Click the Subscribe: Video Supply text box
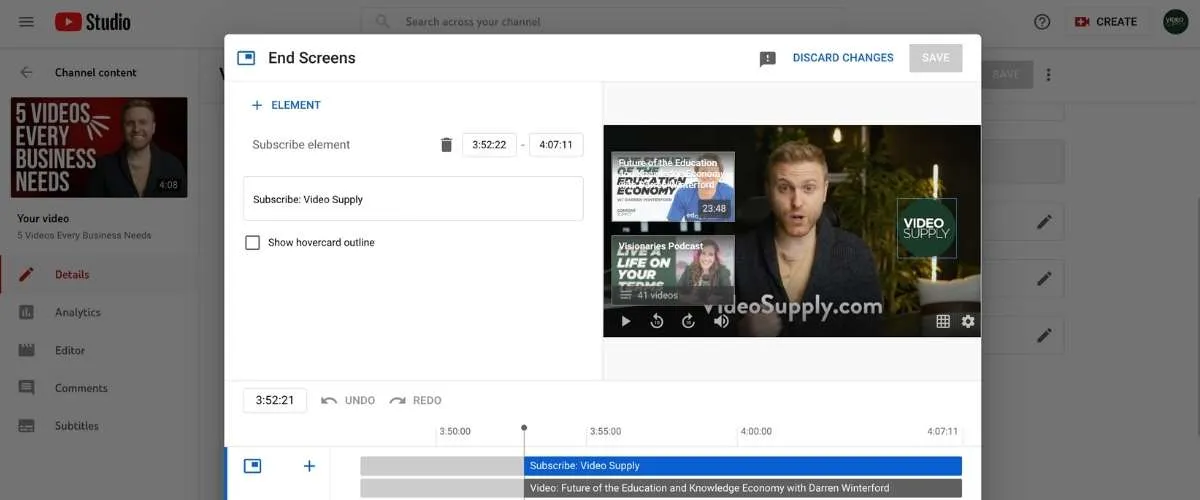1200x500 pixels. (413, 199)
